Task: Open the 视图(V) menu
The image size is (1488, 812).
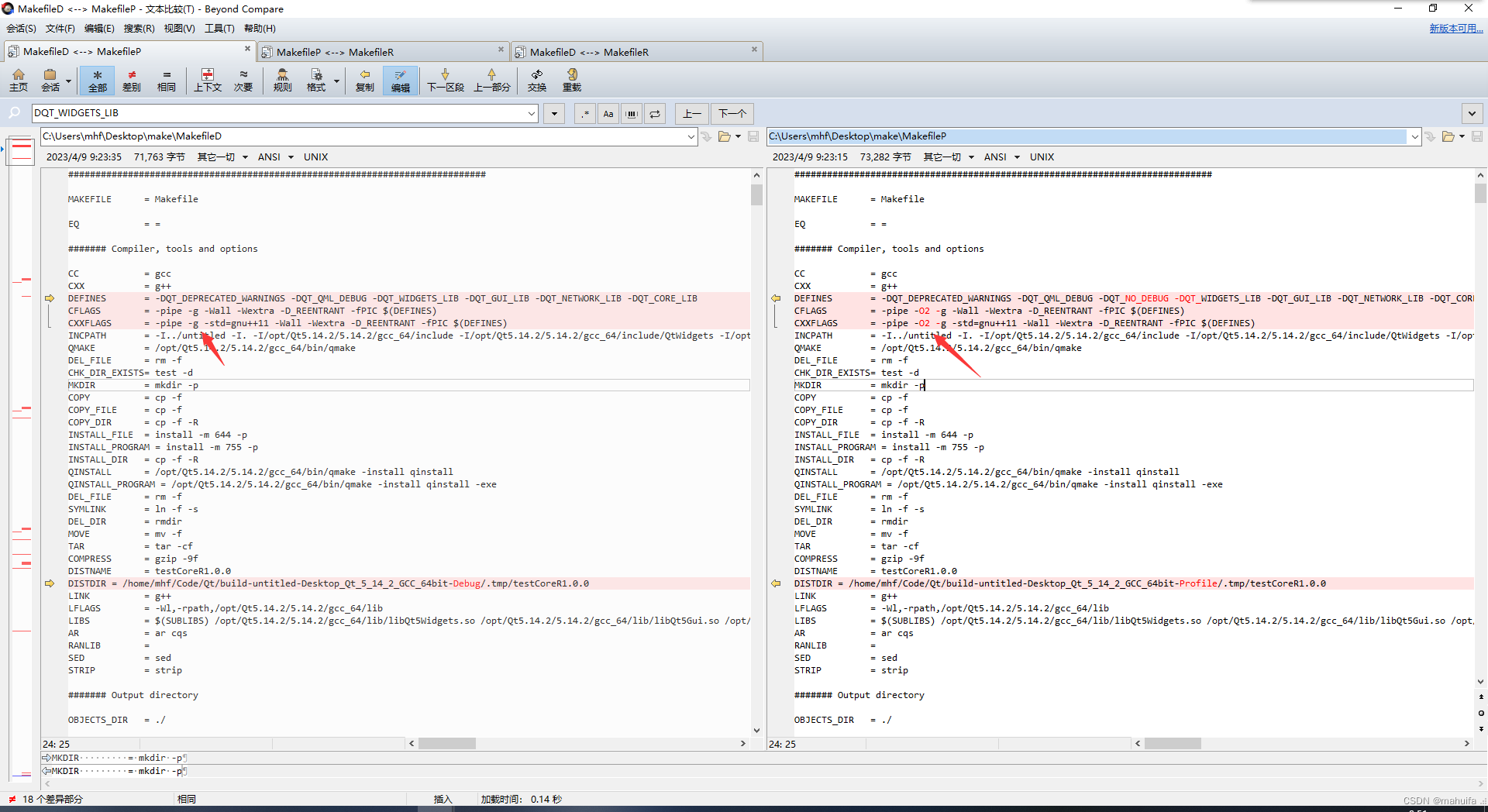Action: click(x=179, y=29)
